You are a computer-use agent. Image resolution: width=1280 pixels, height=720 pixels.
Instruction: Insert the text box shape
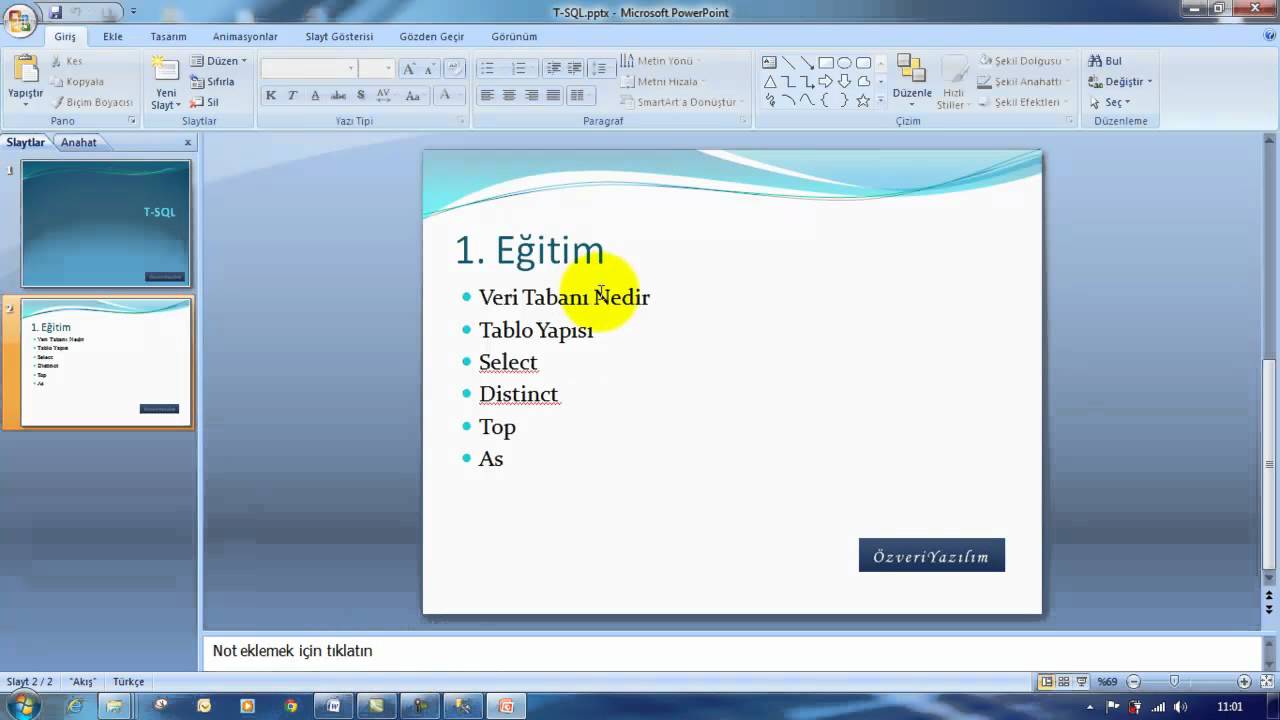[x=769, y=62]
